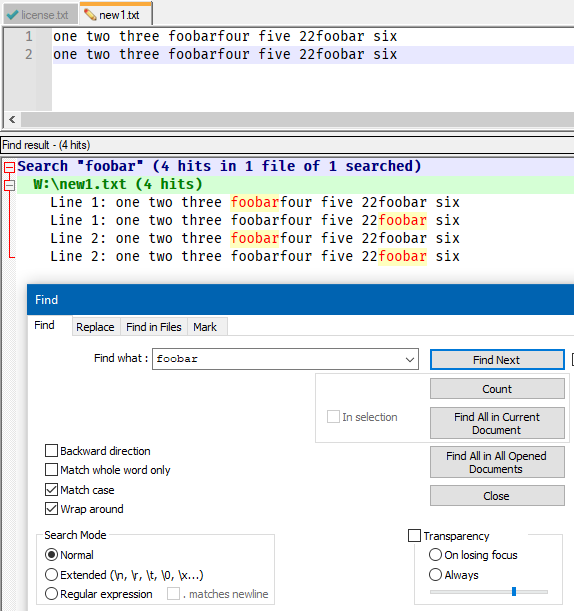
Task: Select Extended search mode
Action: point(51,575)
